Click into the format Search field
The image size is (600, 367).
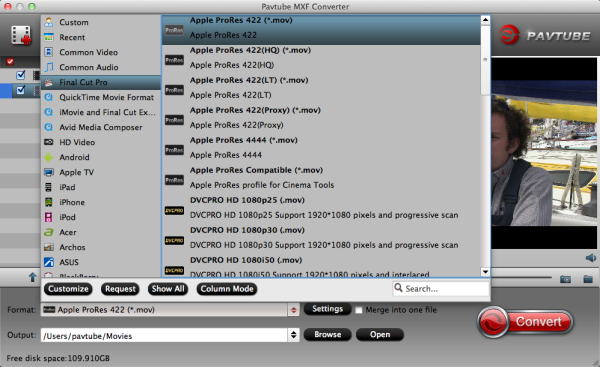(441, 289)
